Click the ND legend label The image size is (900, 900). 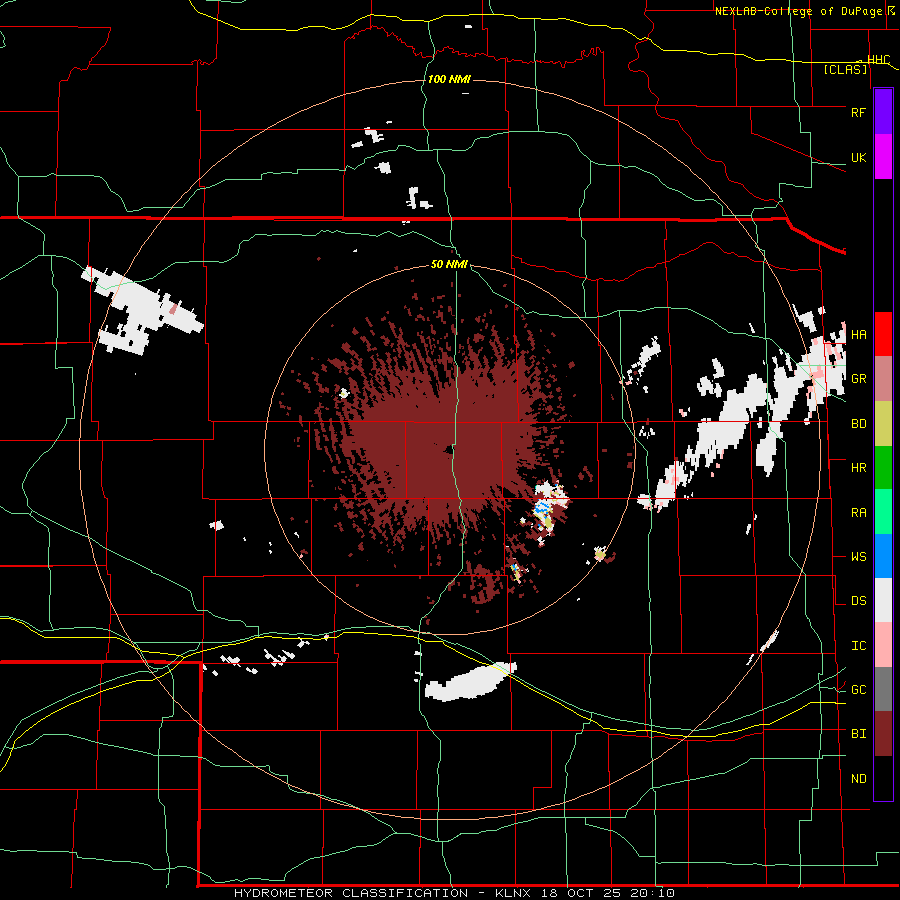pyautogui.click(x=858, y=778)
